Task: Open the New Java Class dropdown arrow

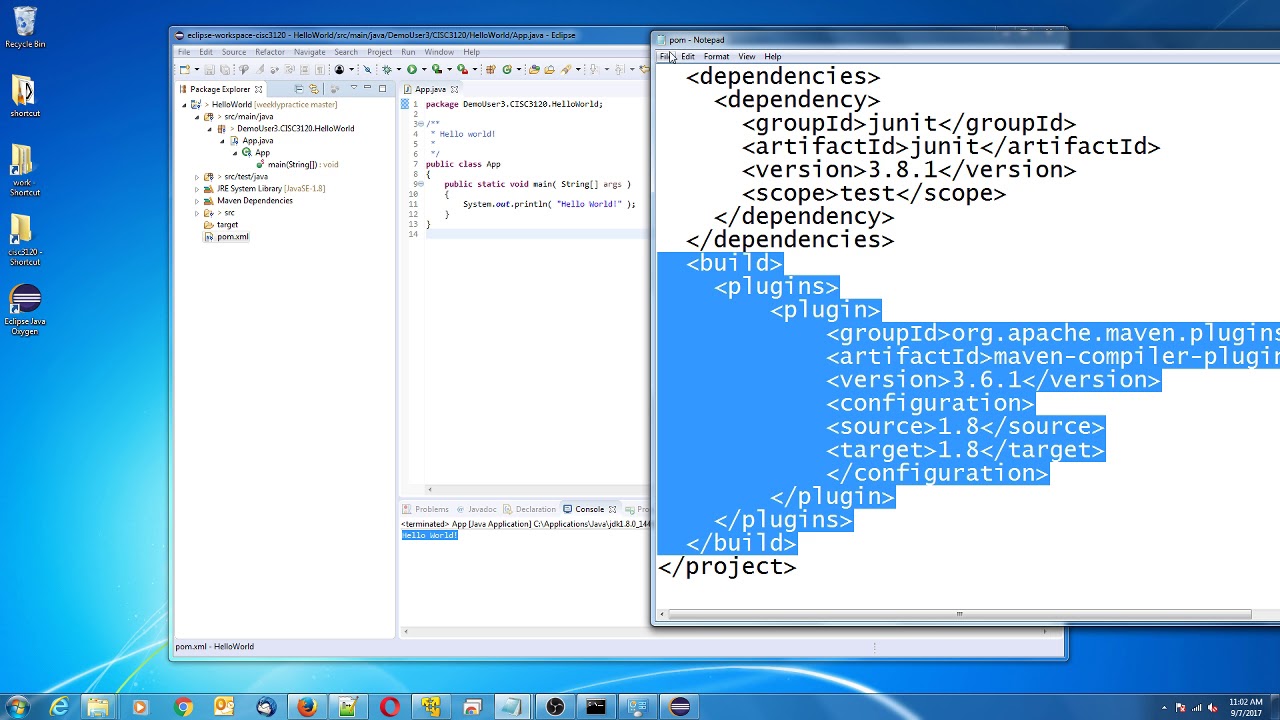Action: point(519,69)
